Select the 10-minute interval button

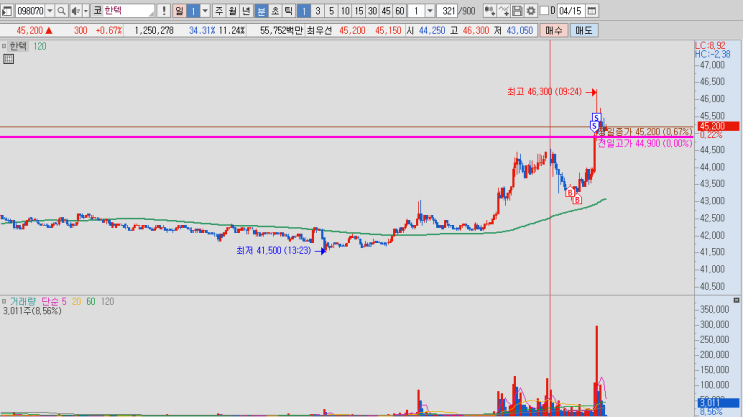pos(345,10)
